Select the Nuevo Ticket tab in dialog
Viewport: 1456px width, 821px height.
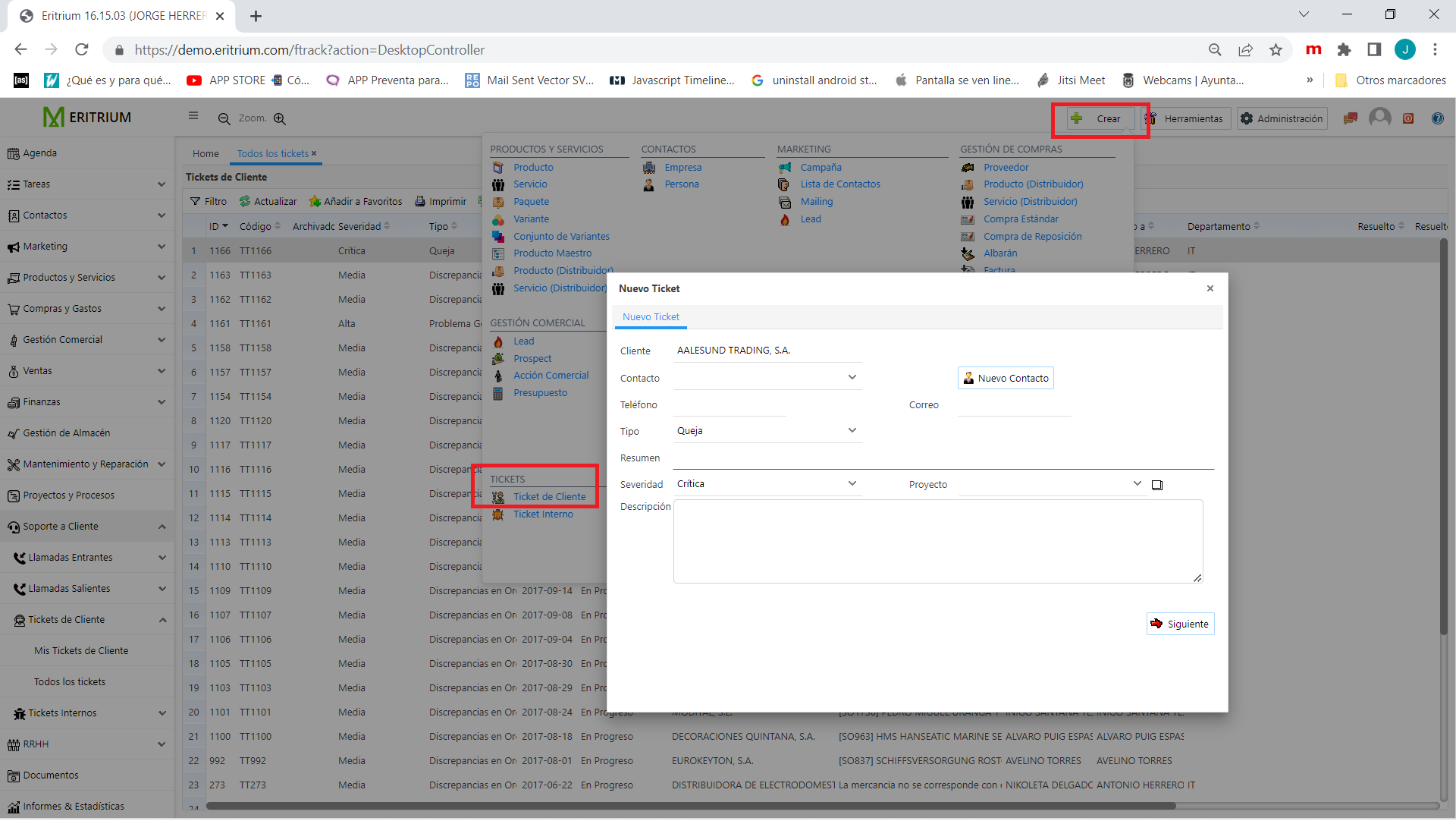point(651,317)
